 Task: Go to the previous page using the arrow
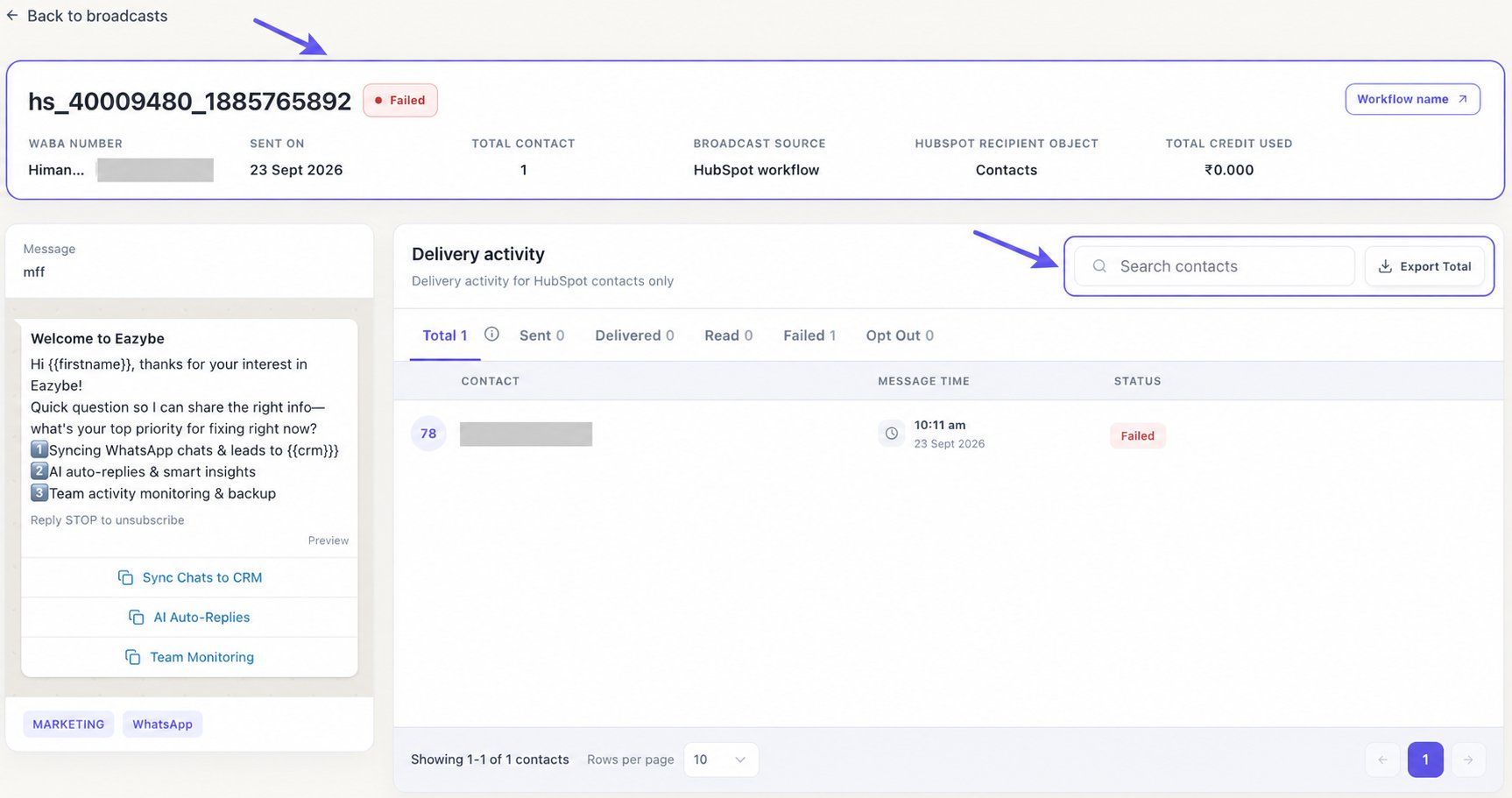pos(1382,759)
